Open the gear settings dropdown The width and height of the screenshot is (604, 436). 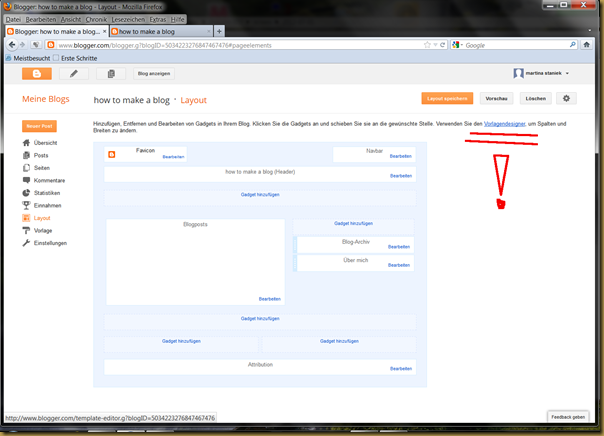(x=566, y=99)
